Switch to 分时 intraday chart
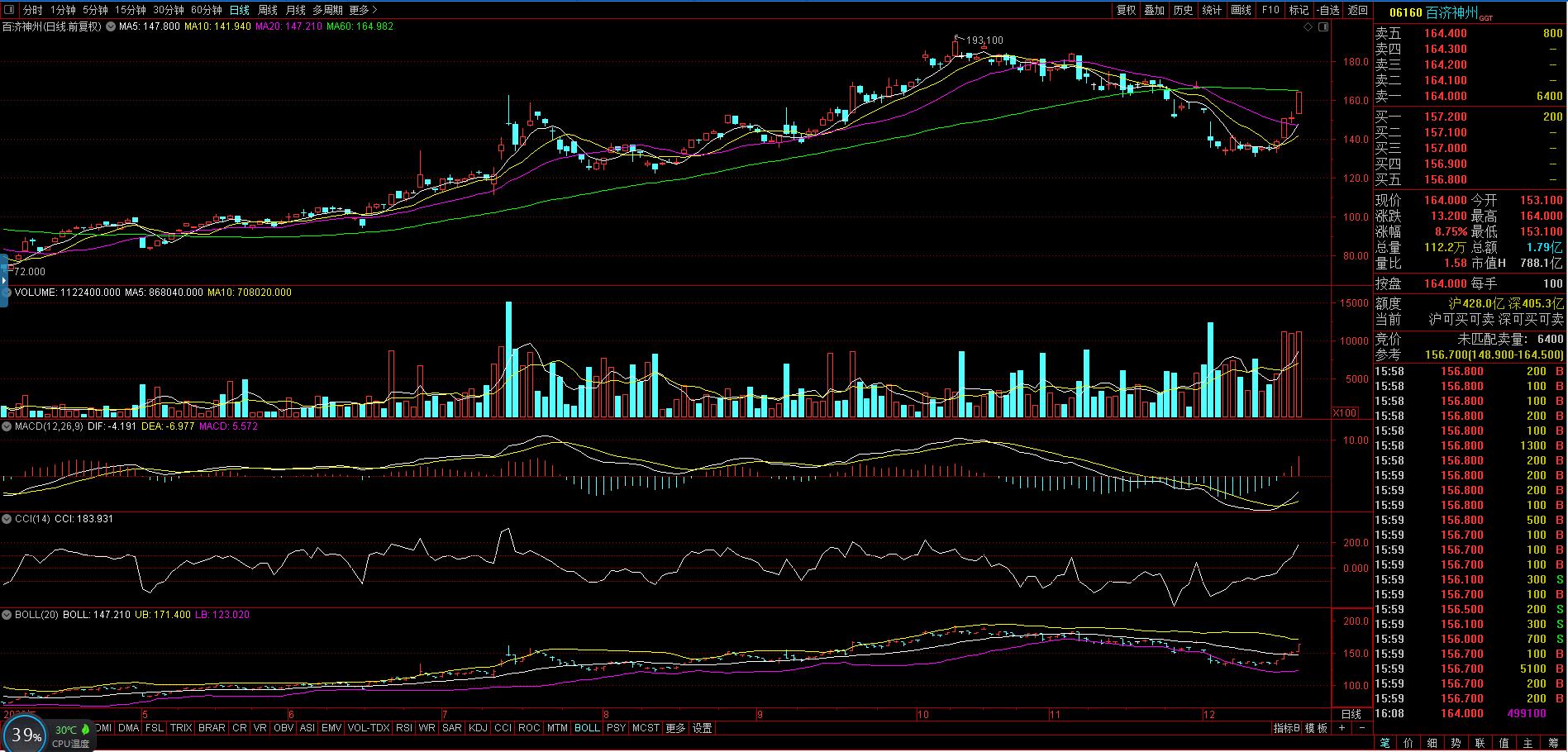Image resolution: width=1568 pixels, height=752 pixels. tap(32, 10)
